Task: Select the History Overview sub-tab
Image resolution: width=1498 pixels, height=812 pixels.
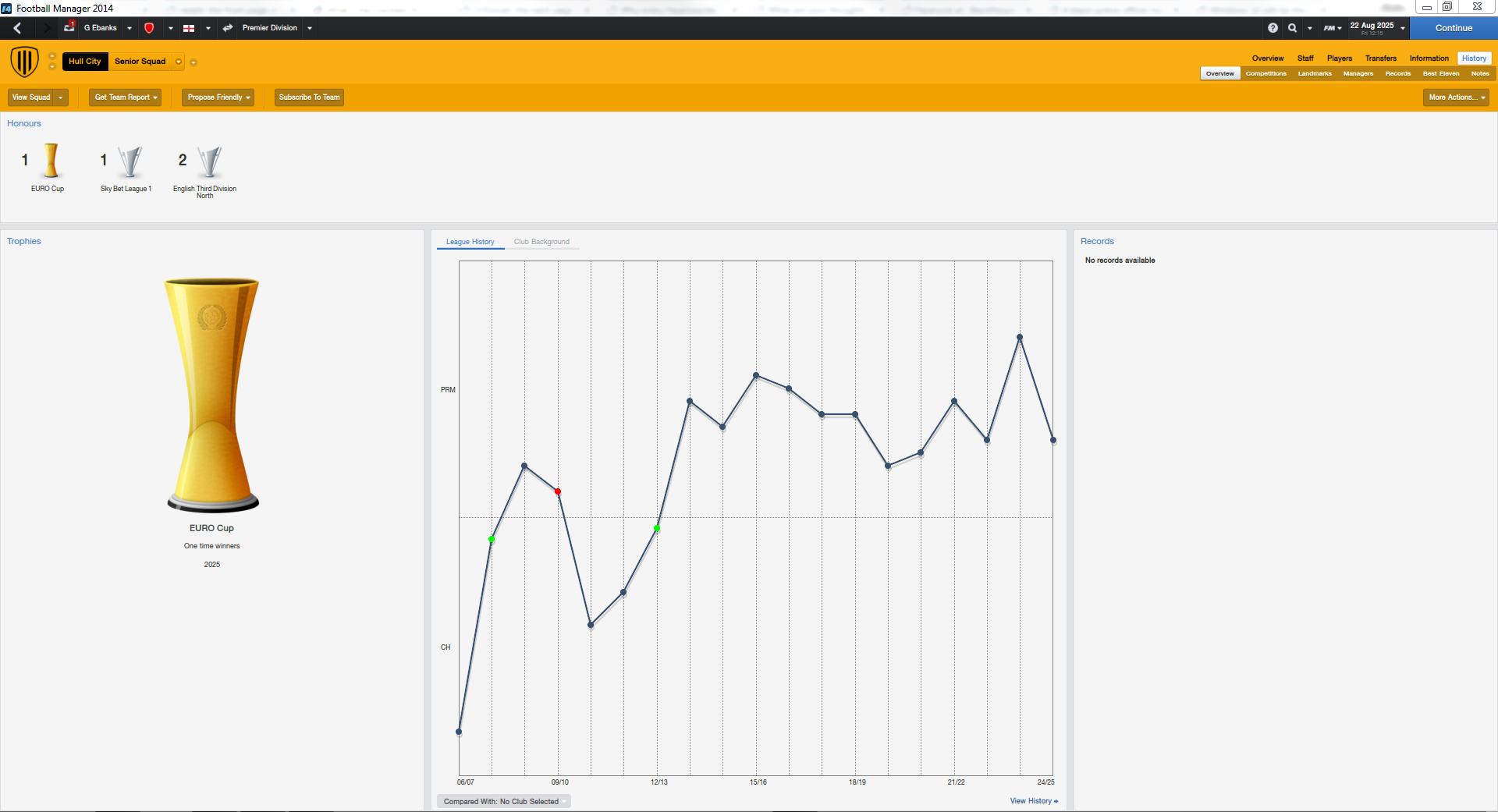Action: 1220,73
